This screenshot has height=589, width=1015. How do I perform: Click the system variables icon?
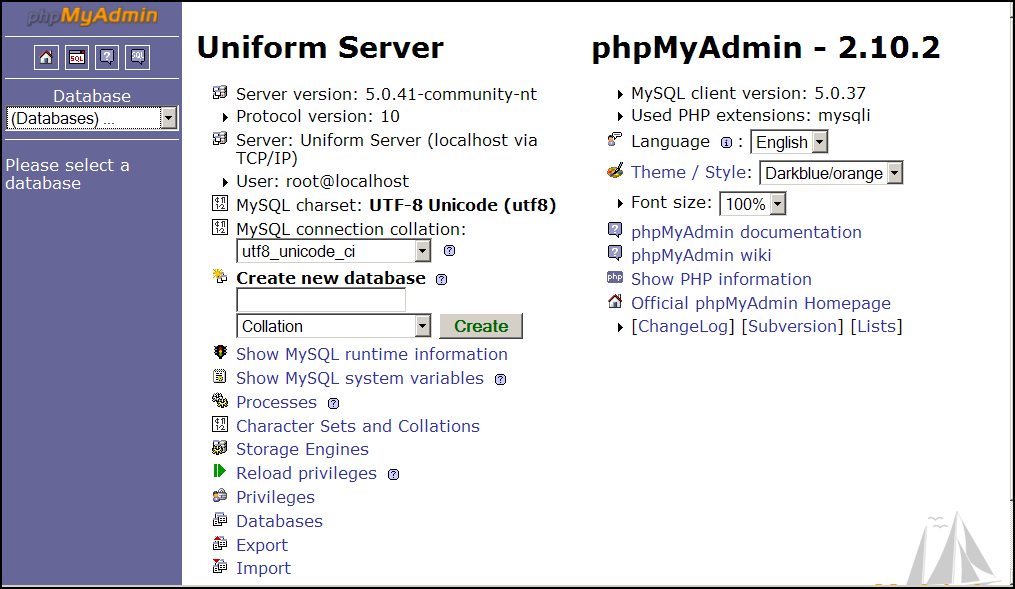[220, 376]
